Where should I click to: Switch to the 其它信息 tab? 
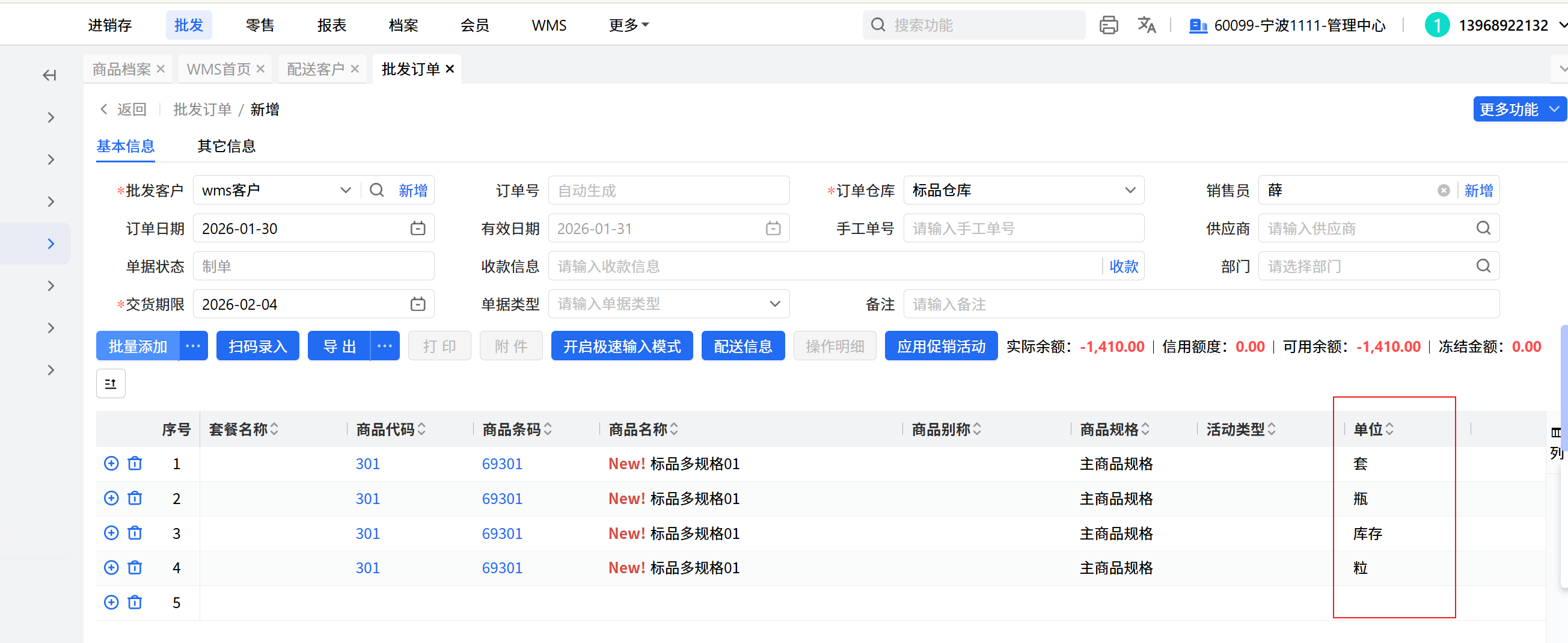[227, 146]
